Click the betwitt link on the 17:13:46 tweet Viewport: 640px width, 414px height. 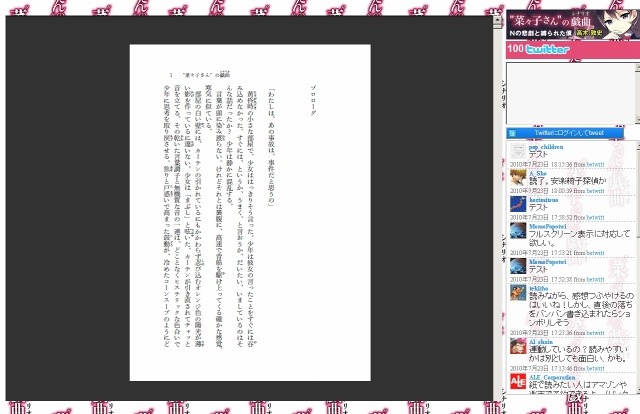[595, 369]
